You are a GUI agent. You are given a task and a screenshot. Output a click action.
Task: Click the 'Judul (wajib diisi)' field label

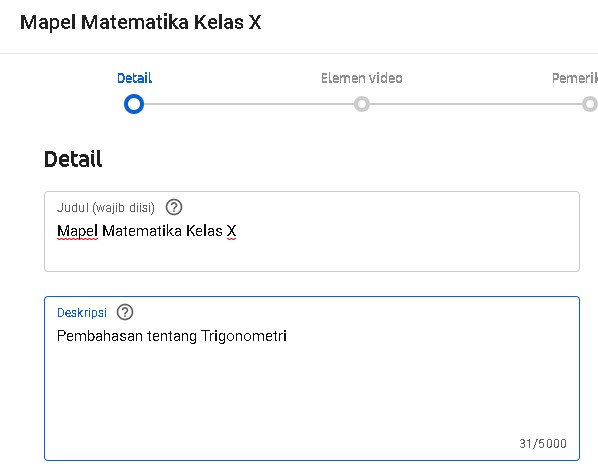coord(106,208)
